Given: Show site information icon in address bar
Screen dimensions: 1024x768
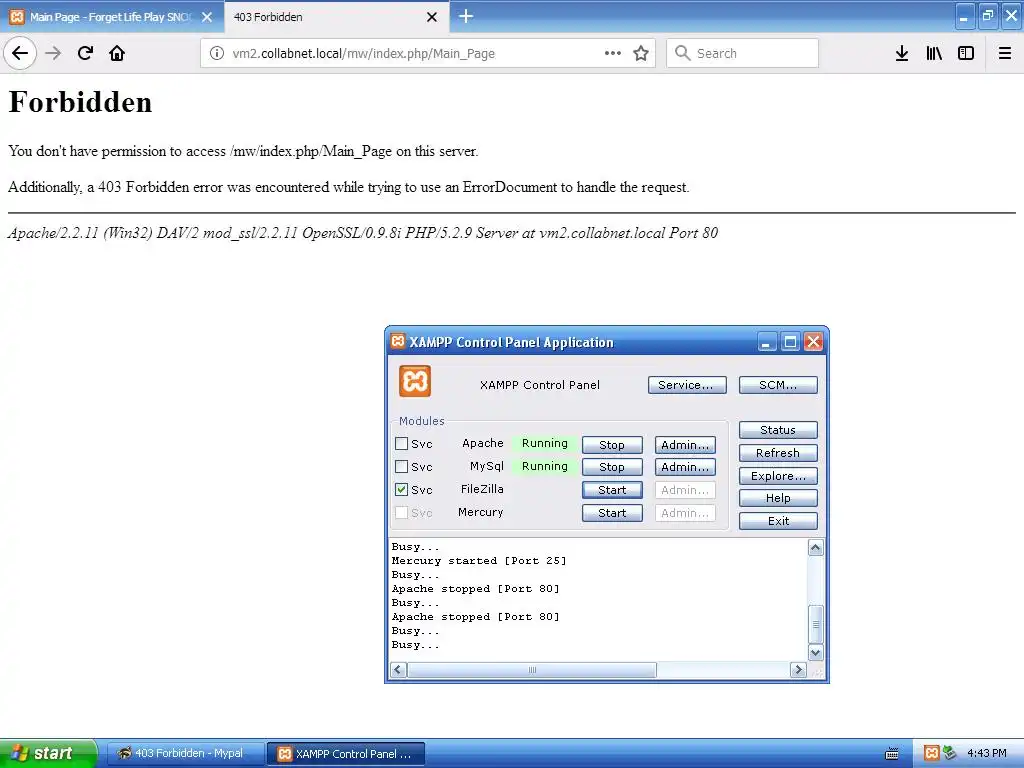Looking at the screenshot, I should pos(217,53).
